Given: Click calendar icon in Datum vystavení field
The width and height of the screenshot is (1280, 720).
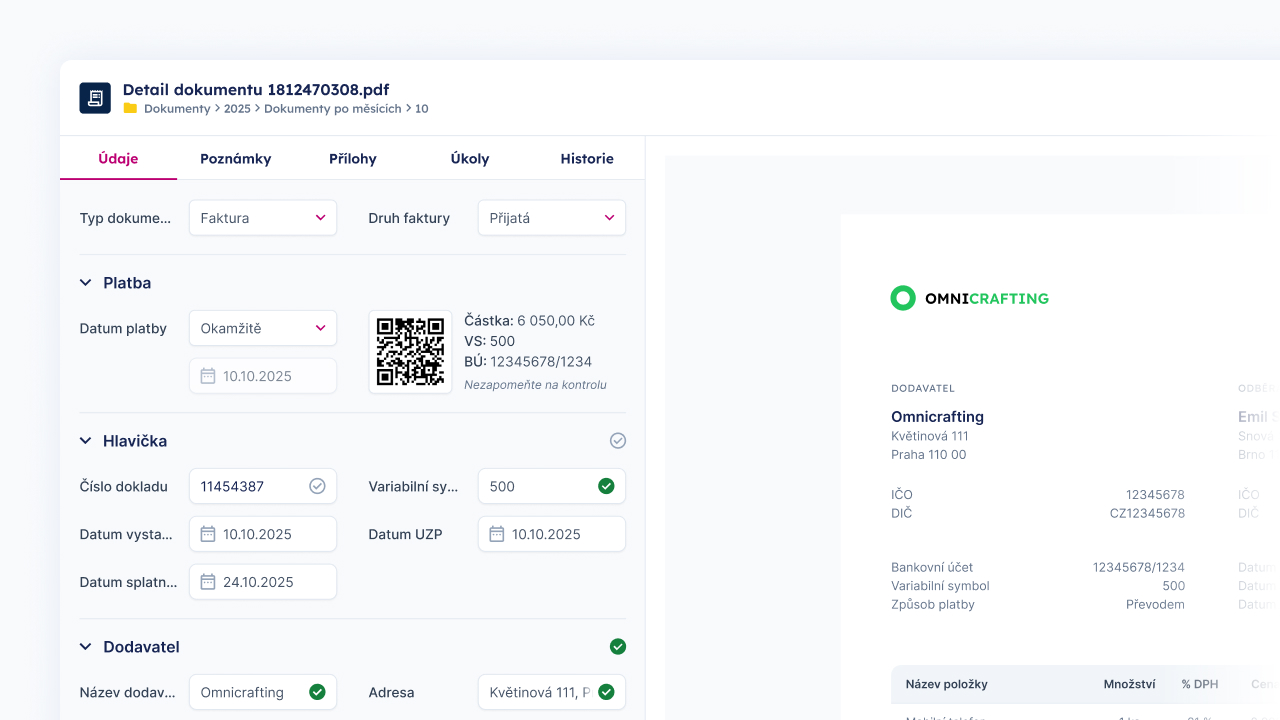Looking at the screenshot, I should coord(208,534).
